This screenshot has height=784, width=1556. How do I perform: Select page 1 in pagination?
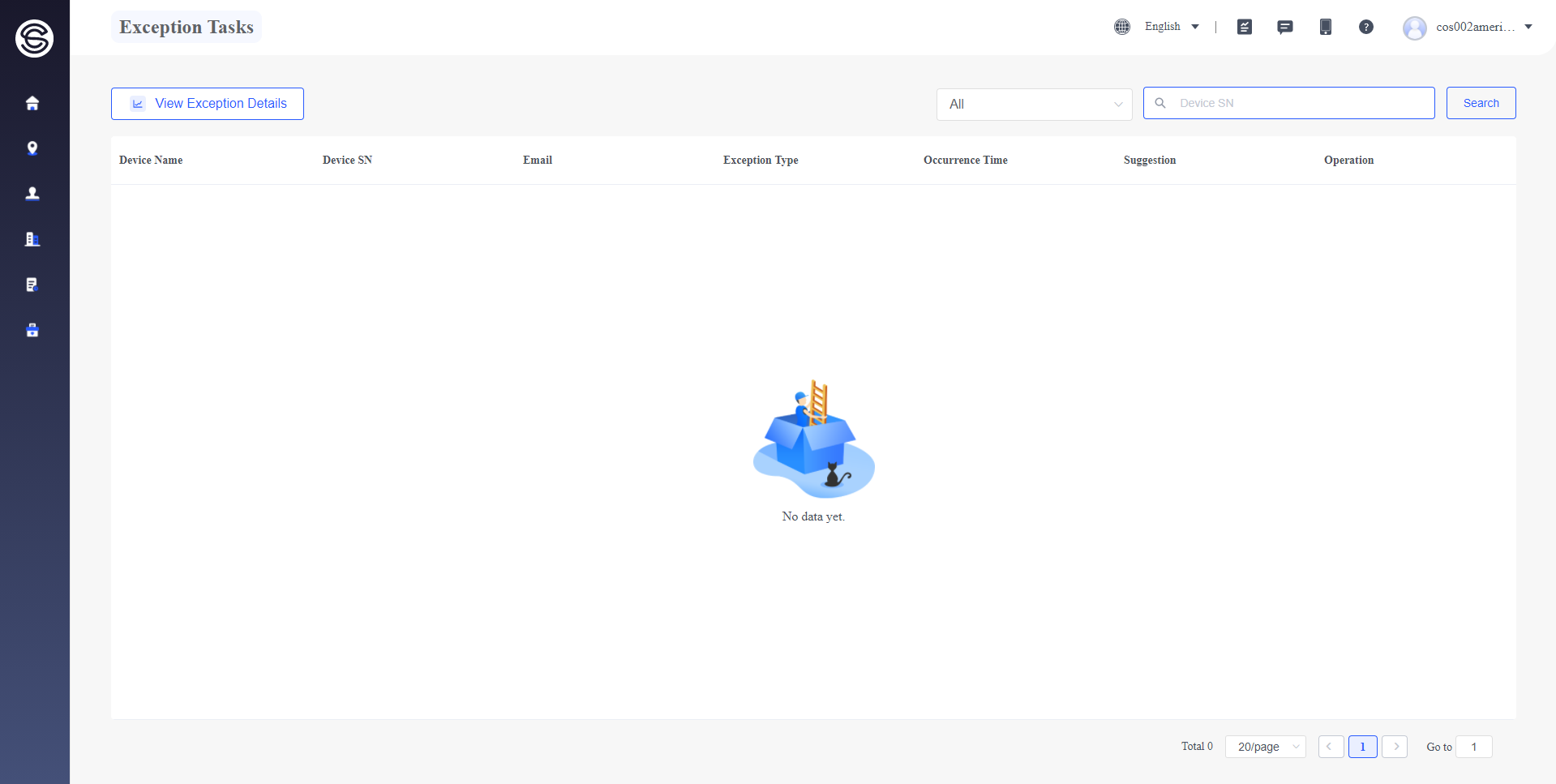coord(1363,747)
